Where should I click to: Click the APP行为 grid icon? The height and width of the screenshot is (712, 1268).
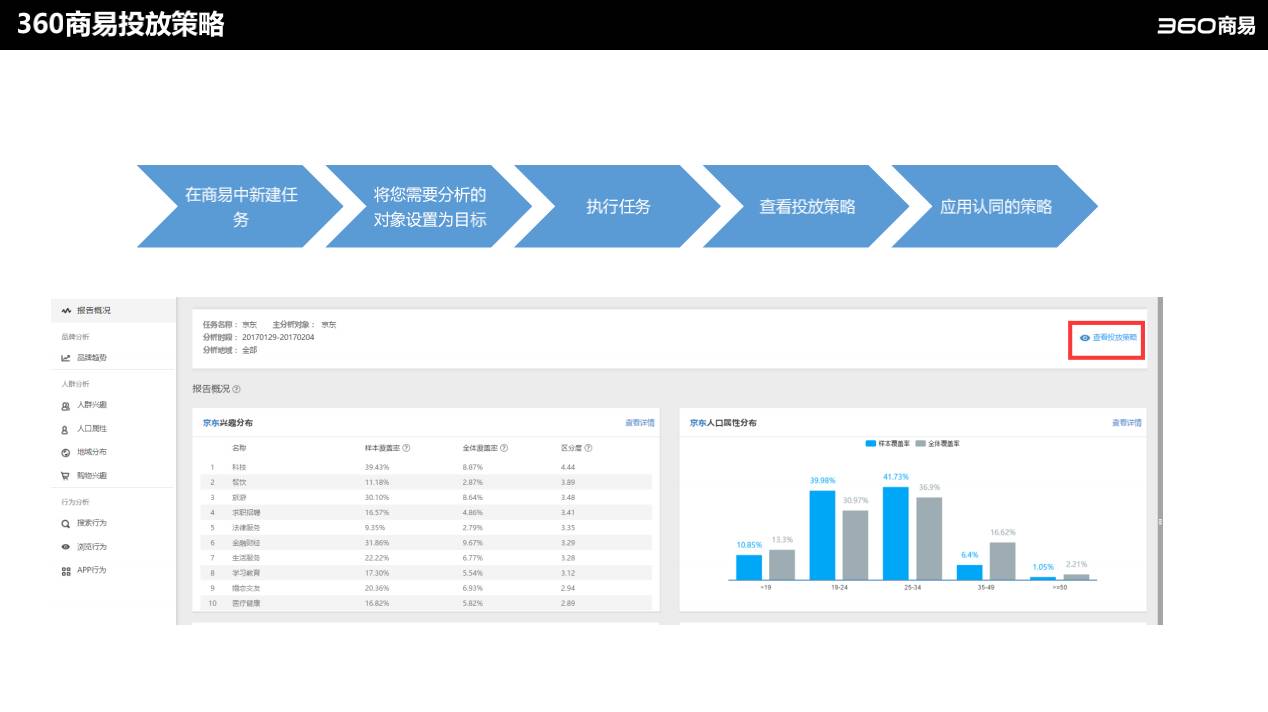click(x=66, y=571)
